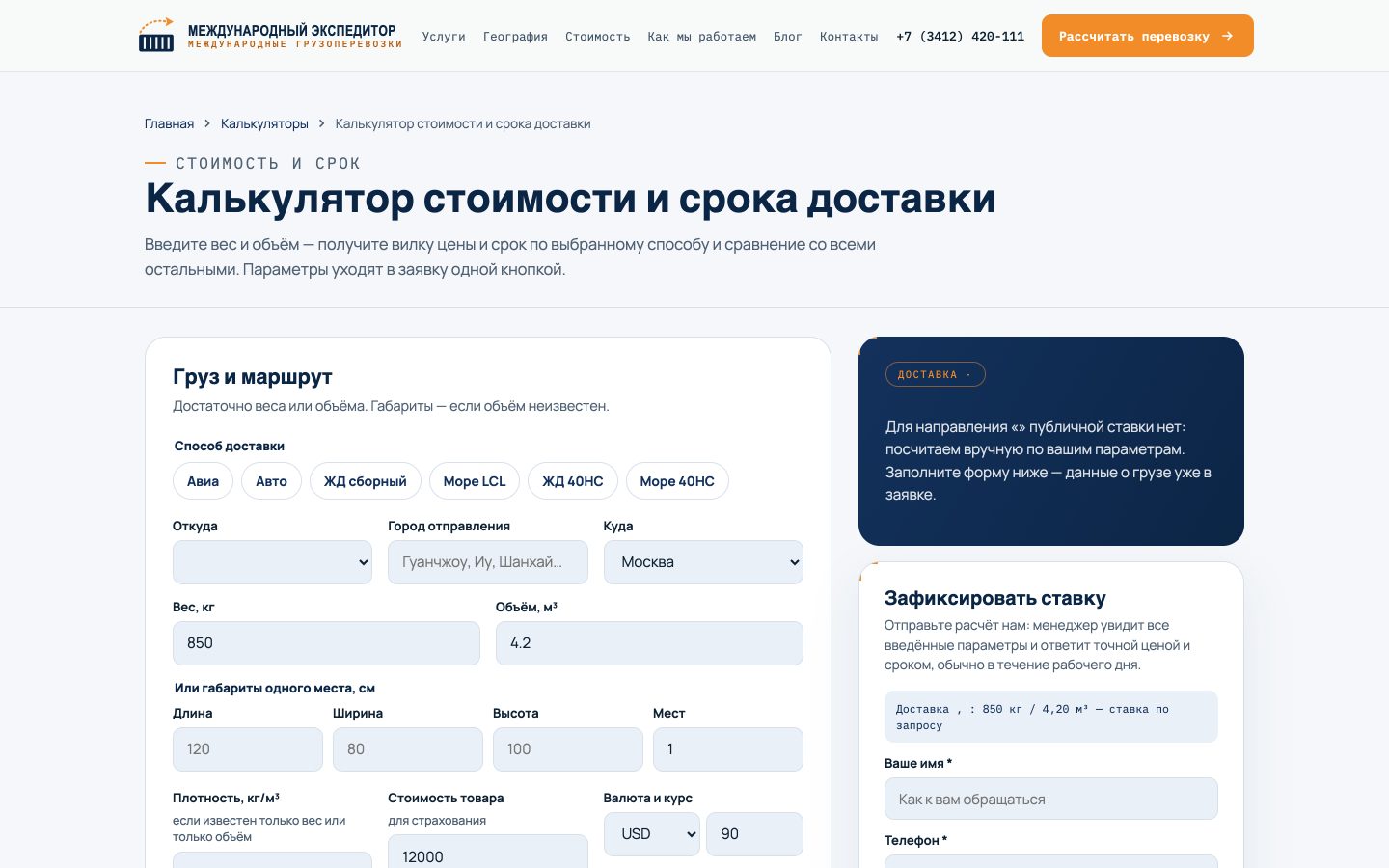The image size is (1389, 868).
Task: Open Калькуляторы breadcrumb link
Action: [x=264, y=123]
